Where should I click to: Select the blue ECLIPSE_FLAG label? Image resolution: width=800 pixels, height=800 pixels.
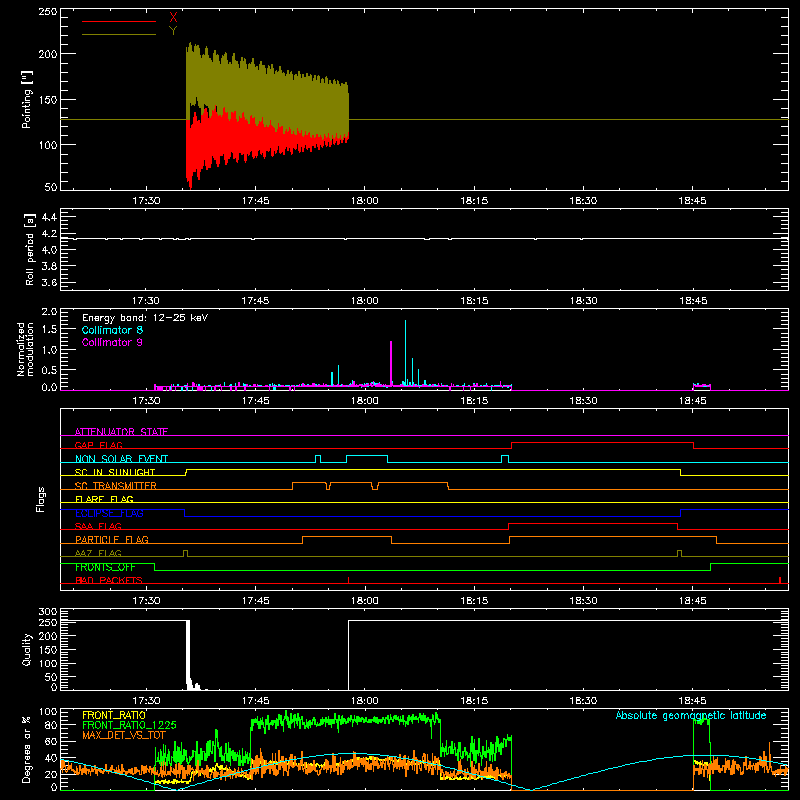pyautogui.click(x=109, y=513)
